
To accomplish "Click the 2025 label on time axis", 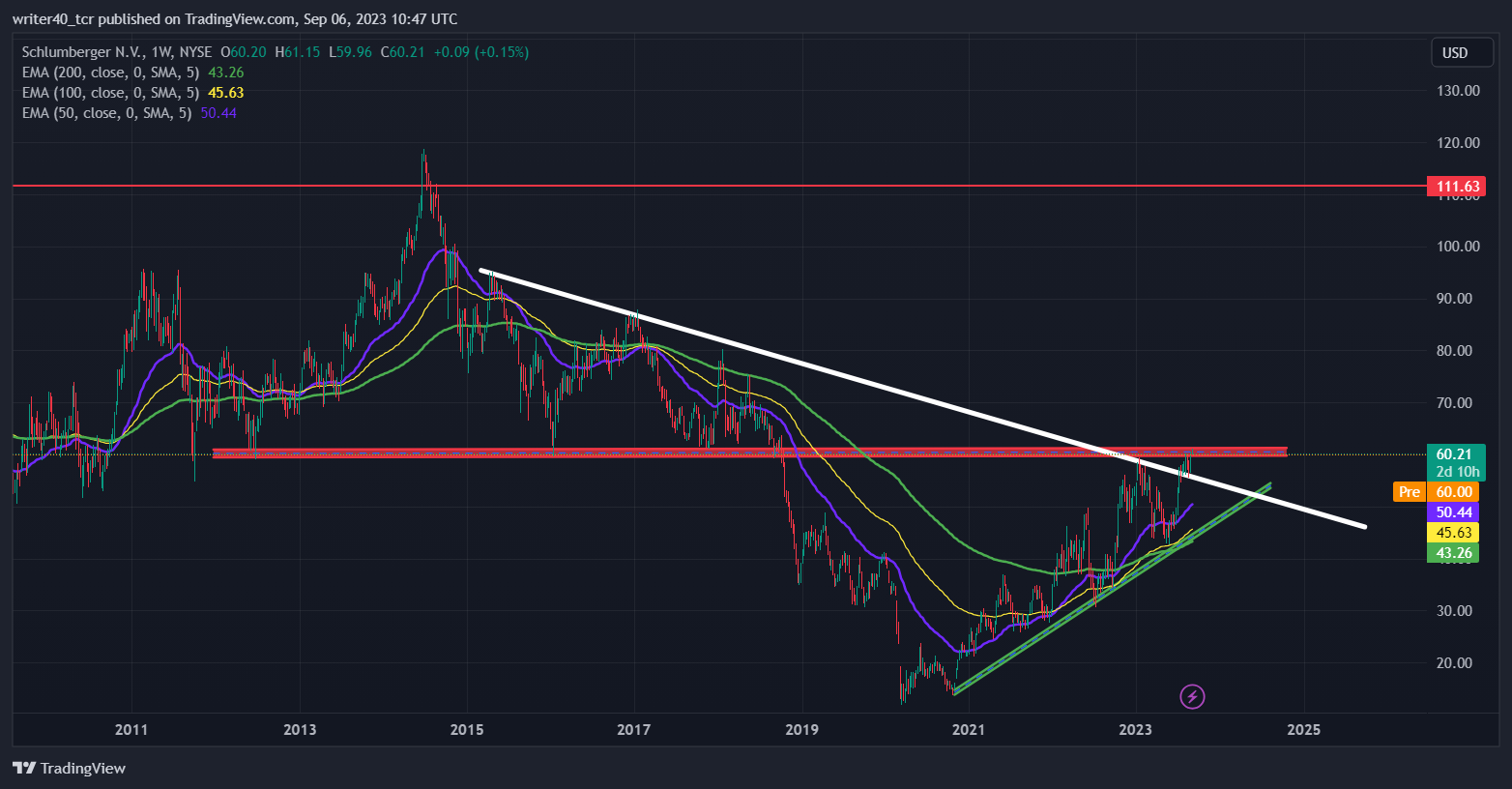I will pos(1303,729).
